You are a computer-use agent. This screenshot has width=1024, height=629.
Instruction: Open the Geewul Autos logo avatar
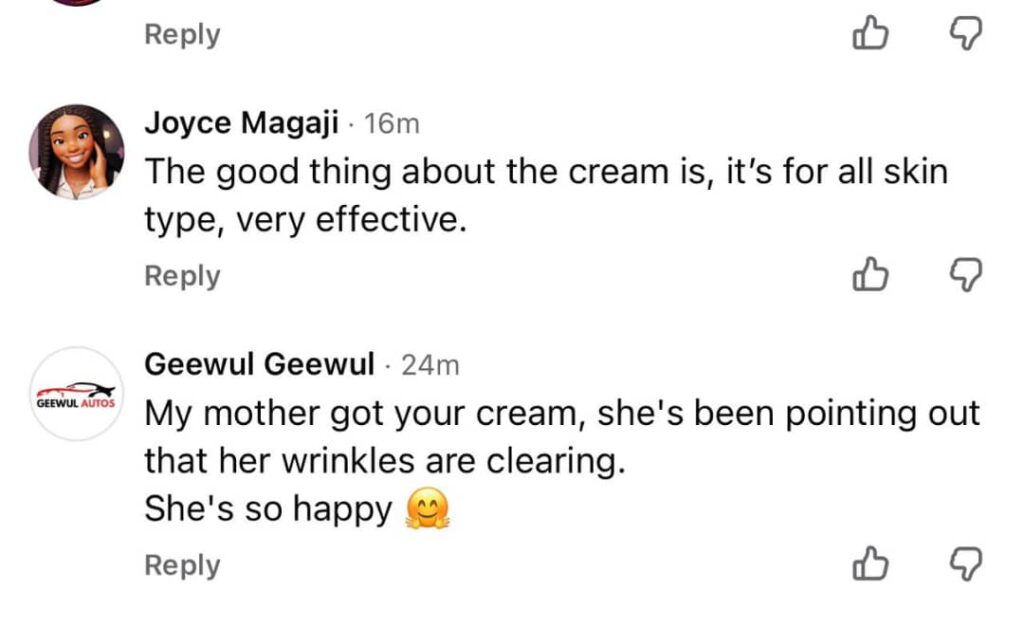(76, 394)
